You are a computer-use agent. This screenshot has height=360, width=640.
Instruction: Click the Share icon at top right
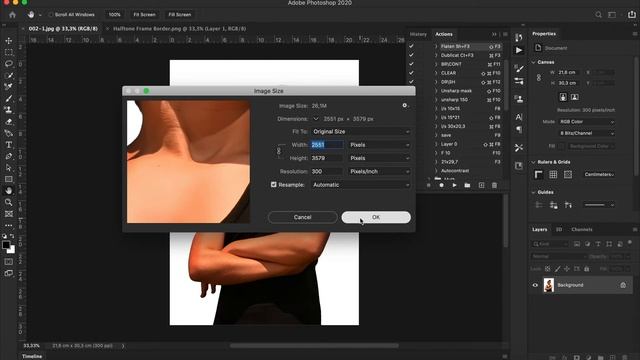pos(631,14)
